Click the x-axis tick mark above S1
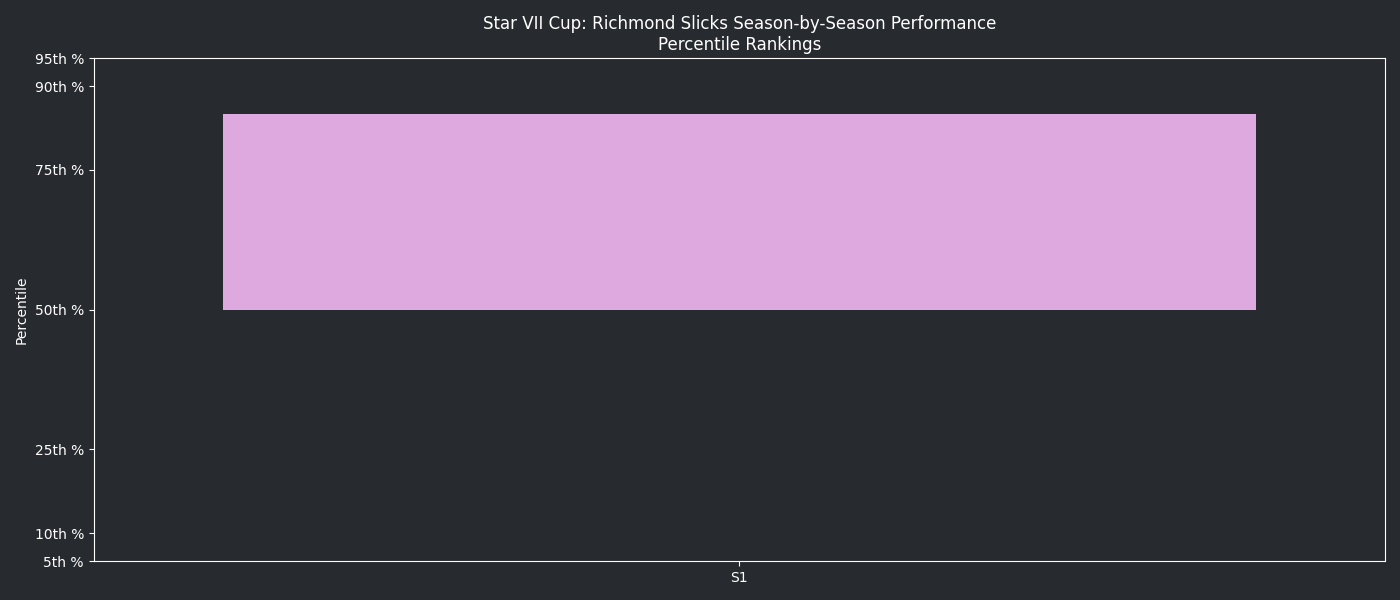Viewport: 1400px width, 600px height. coord(739,564)
